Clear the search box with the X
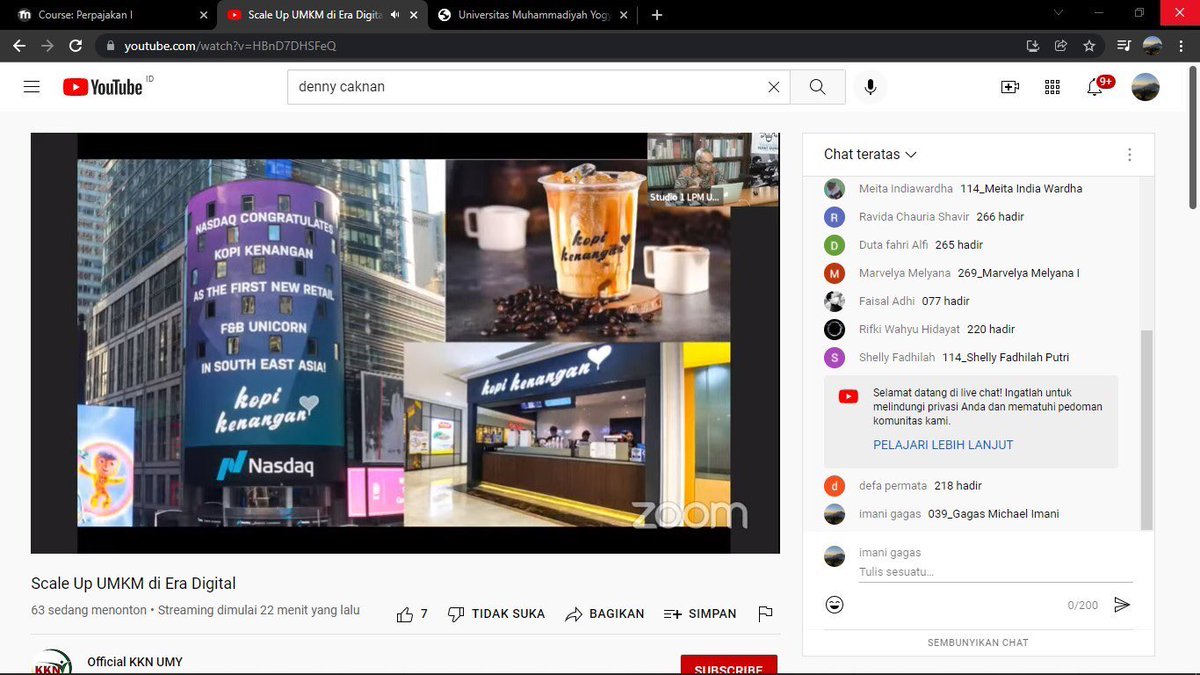Image resolution: width=1200 pixels, height=675 pixels. (x=773, y=87)
